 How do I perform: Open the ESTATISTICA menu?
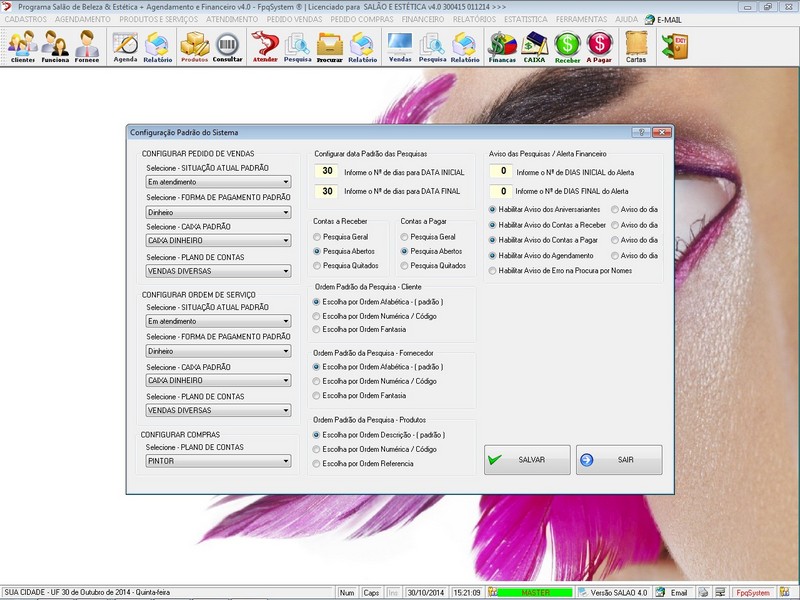pos(526,19)
